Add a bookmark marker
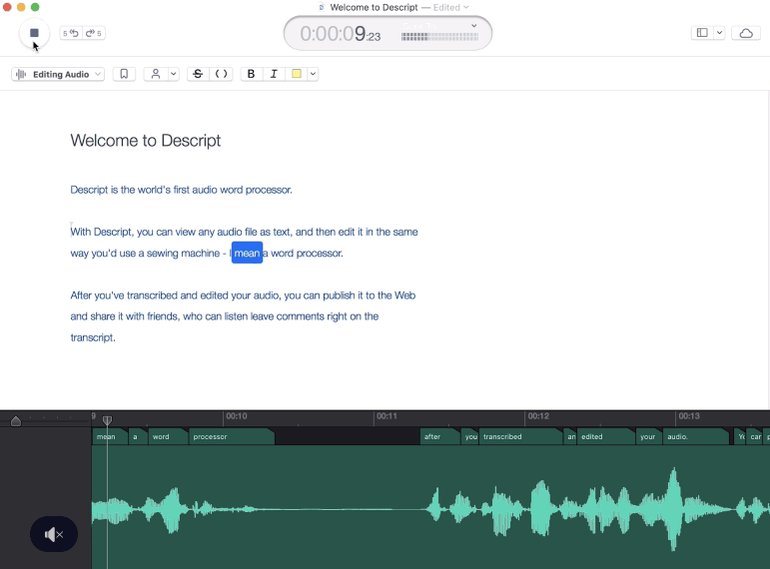Viewport: 770px width, 569px height. click(x=124, y=74)
